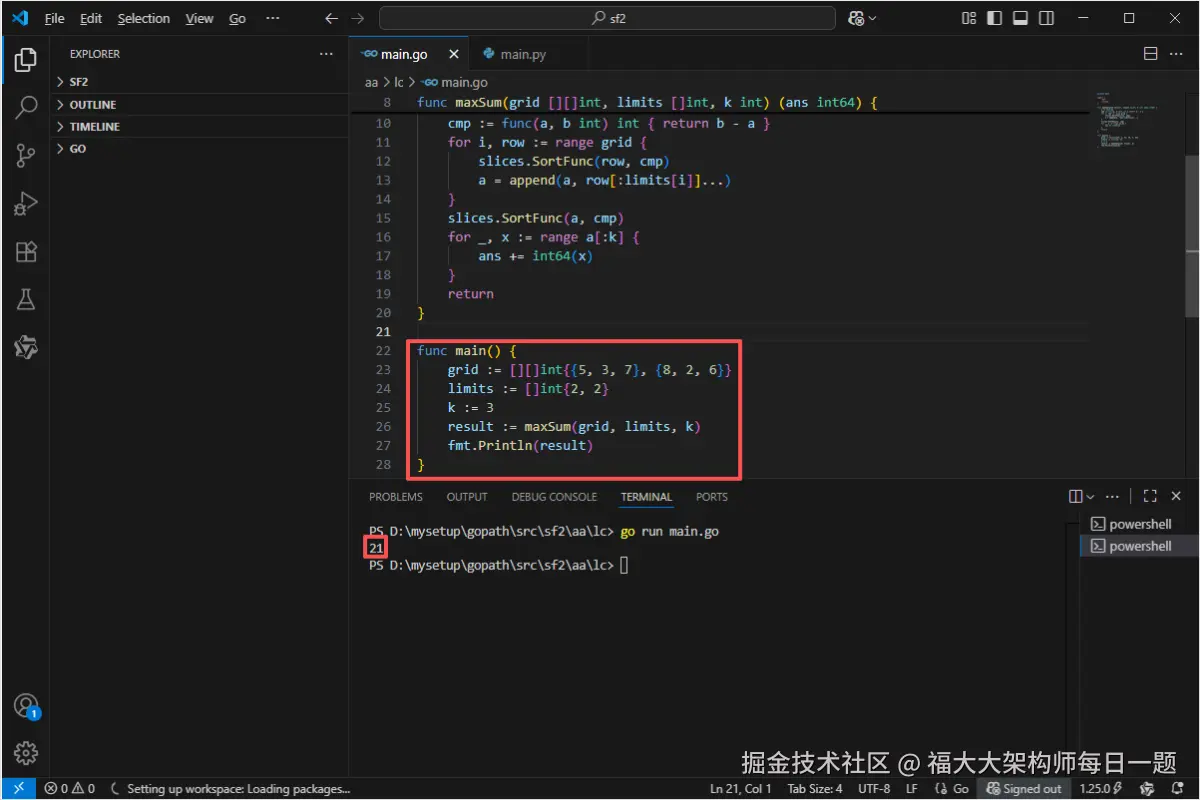Open the Explorer view in activity bar
This screenshot has height=800, width=1200.
[26, 59]
